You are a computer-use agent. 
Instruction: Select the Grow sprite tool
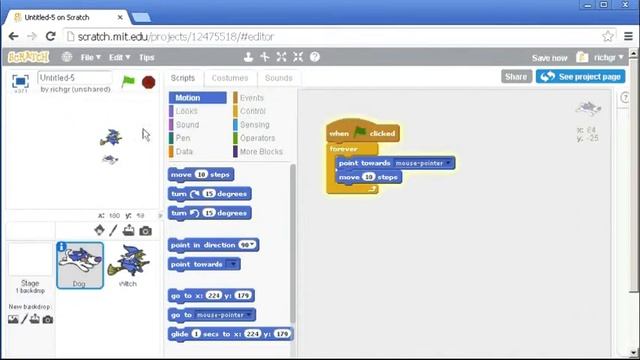click(x=282, y=57)
